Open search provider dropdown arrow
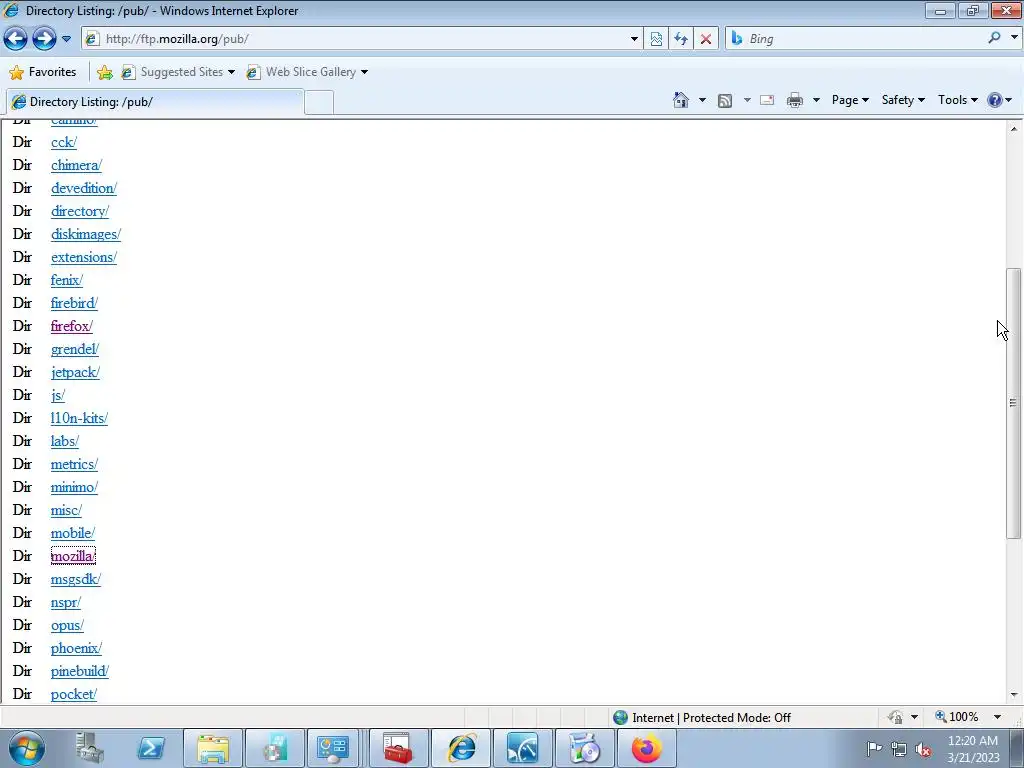The width and height of the screenshot is (1024, 768). (1014, 38)
